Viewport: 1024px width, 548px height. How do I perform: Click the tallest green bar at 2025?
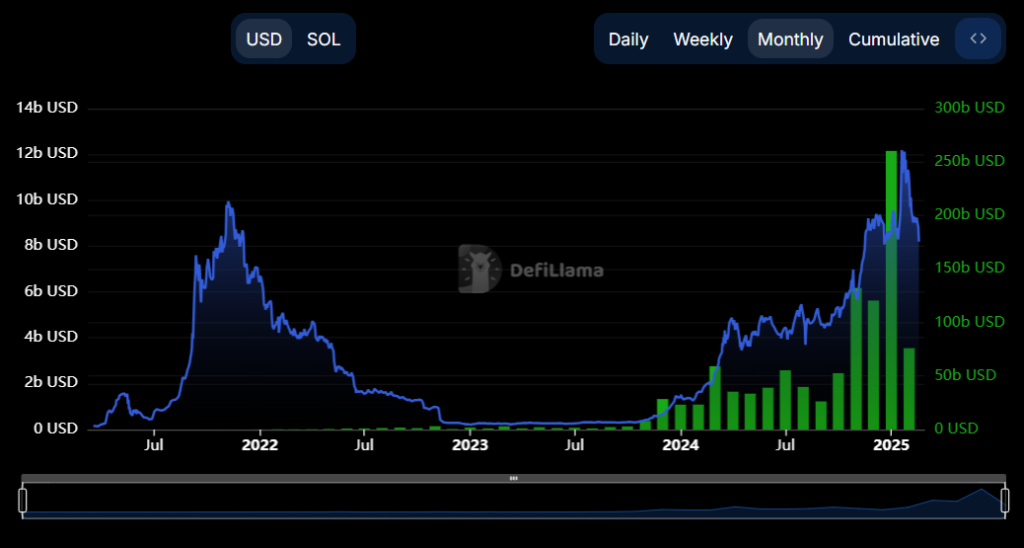click(x=891, y=290)
